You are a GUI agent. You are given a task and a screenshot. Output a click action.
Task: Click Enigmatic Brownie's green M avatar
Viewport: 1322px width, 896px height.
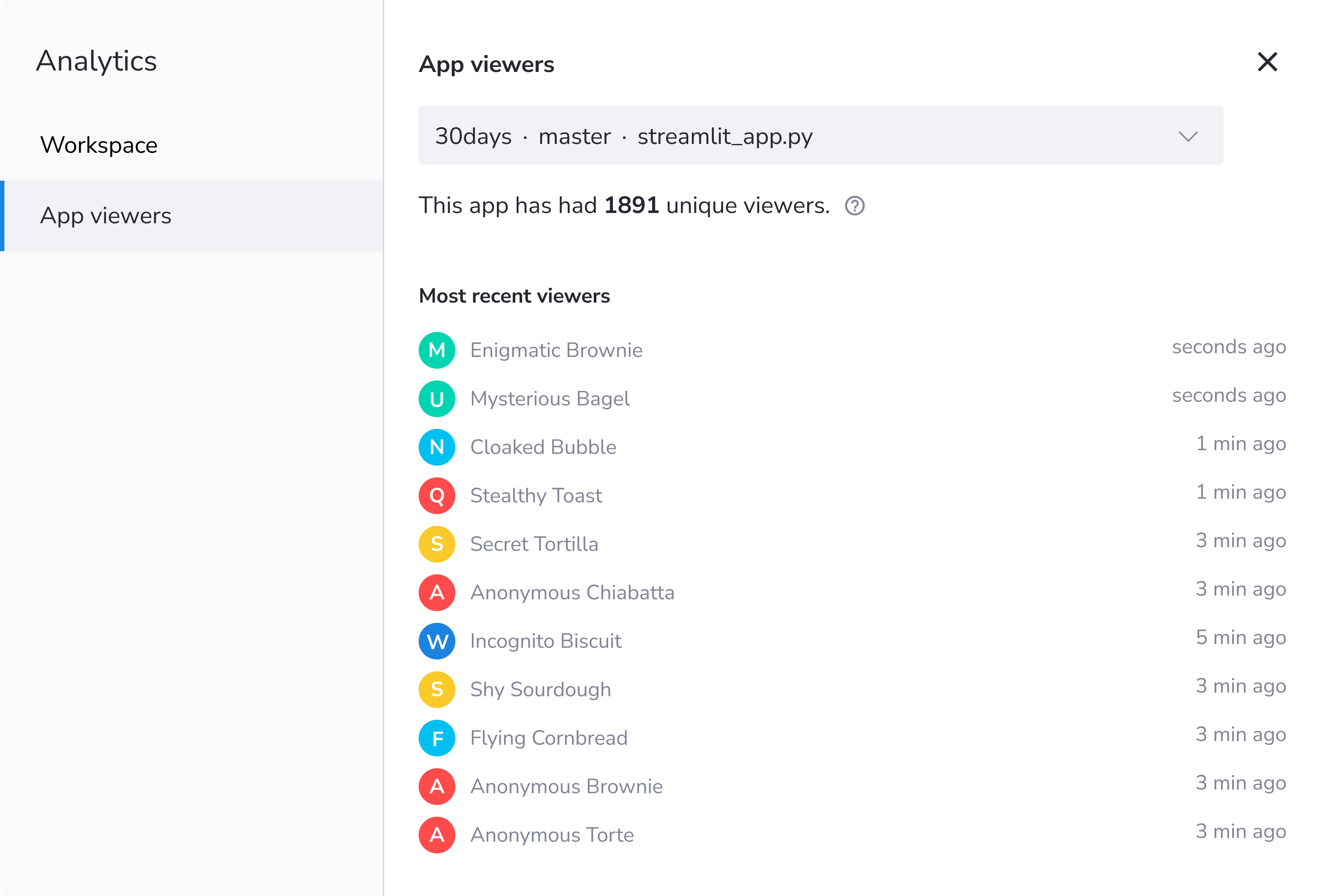tap(437, 350)
